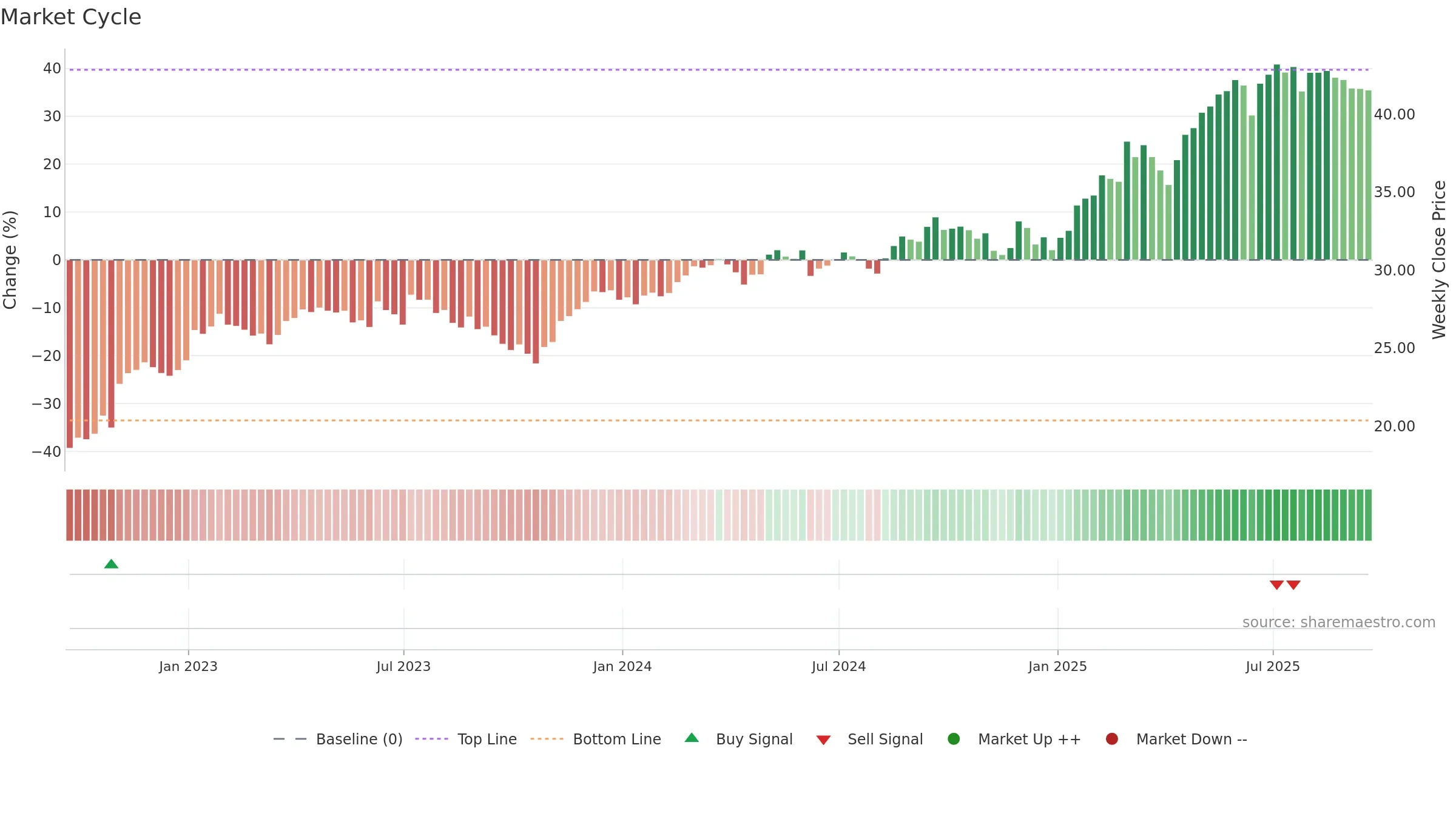The width and height of the screenshot is (1456, 819).
Task: Click the −20 left axis tick label
Action: (x=47, y=356)
